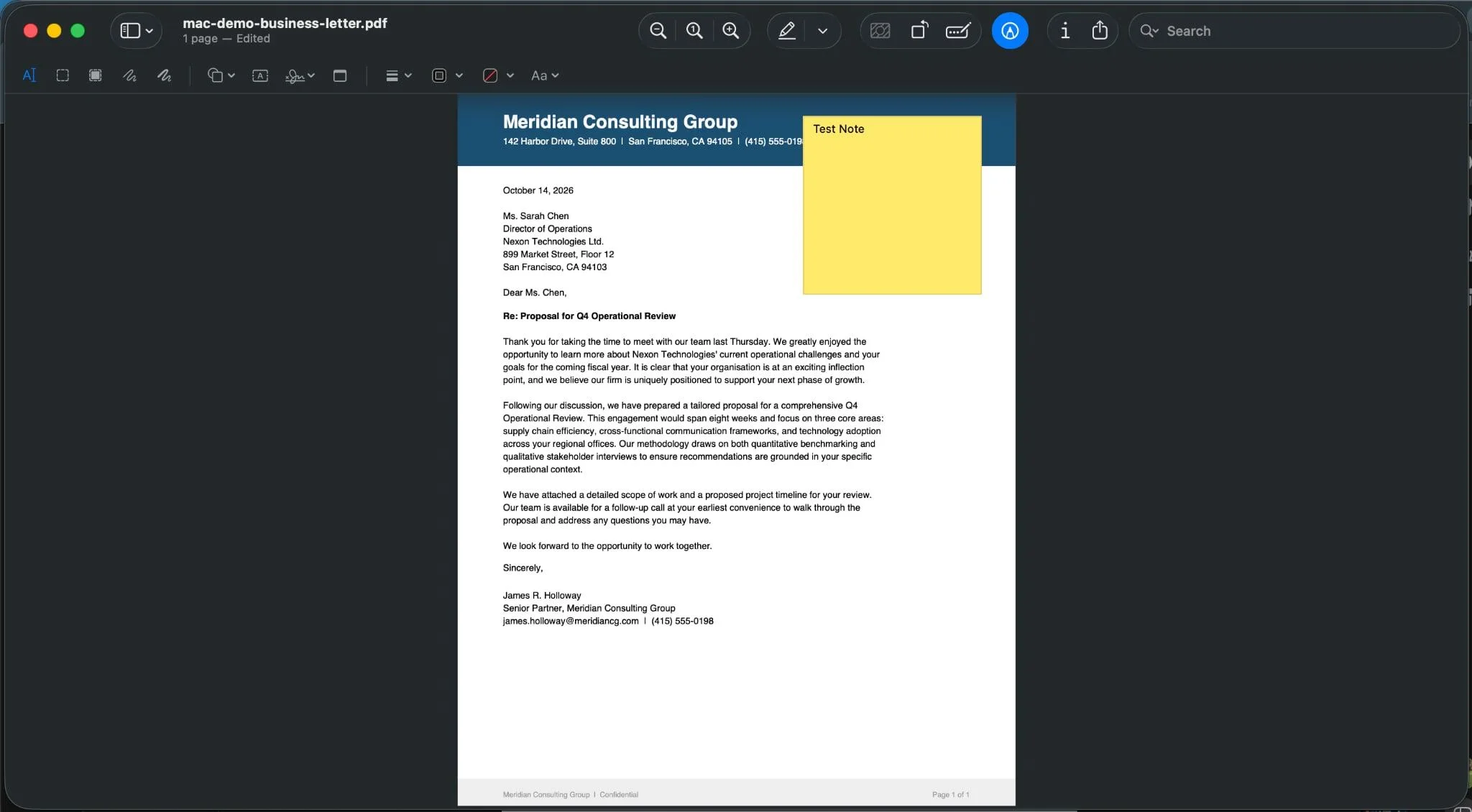Open the form filling tool
This screenshot has height=812, width=1472.
[958, 31]
